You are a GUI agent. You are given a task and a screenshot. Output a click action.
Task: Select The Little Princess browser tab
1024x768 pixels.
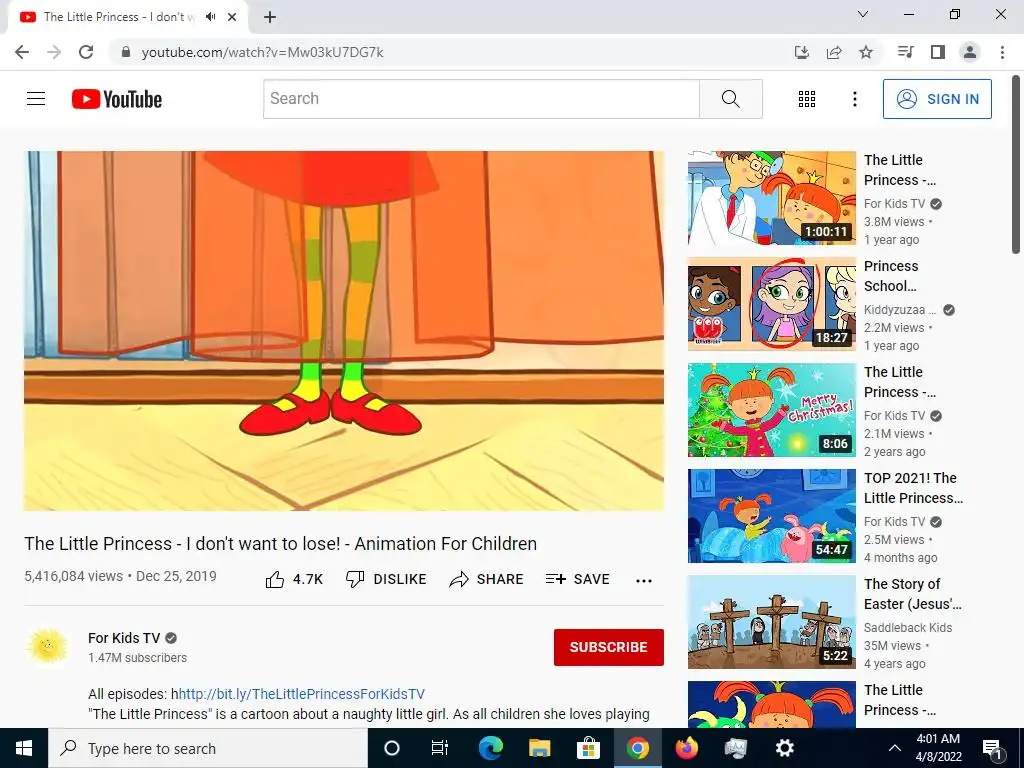pos(128,17)
